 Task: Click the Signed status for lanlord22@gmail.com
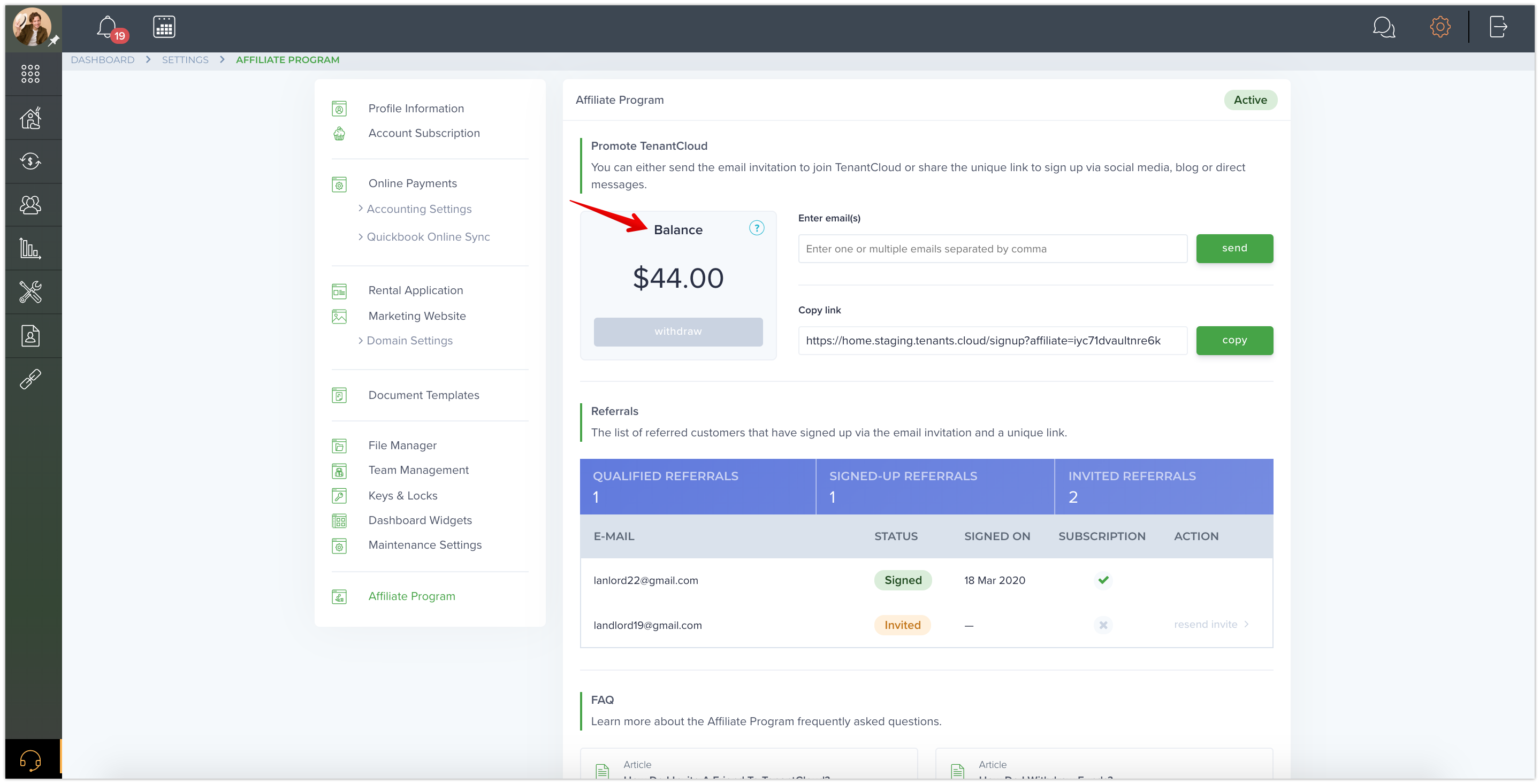(902, 580)
